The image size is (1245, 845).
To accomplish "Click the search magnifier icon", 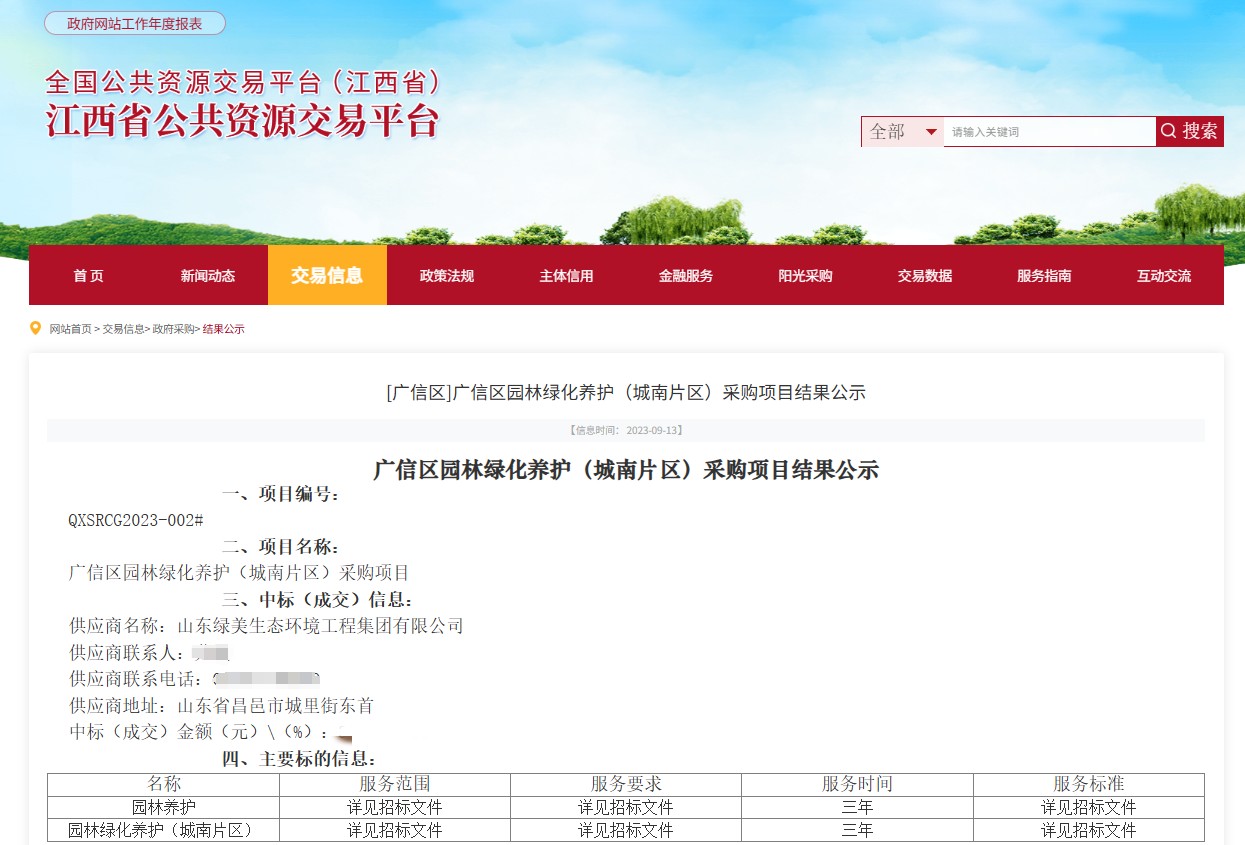I will [1168, 131].
